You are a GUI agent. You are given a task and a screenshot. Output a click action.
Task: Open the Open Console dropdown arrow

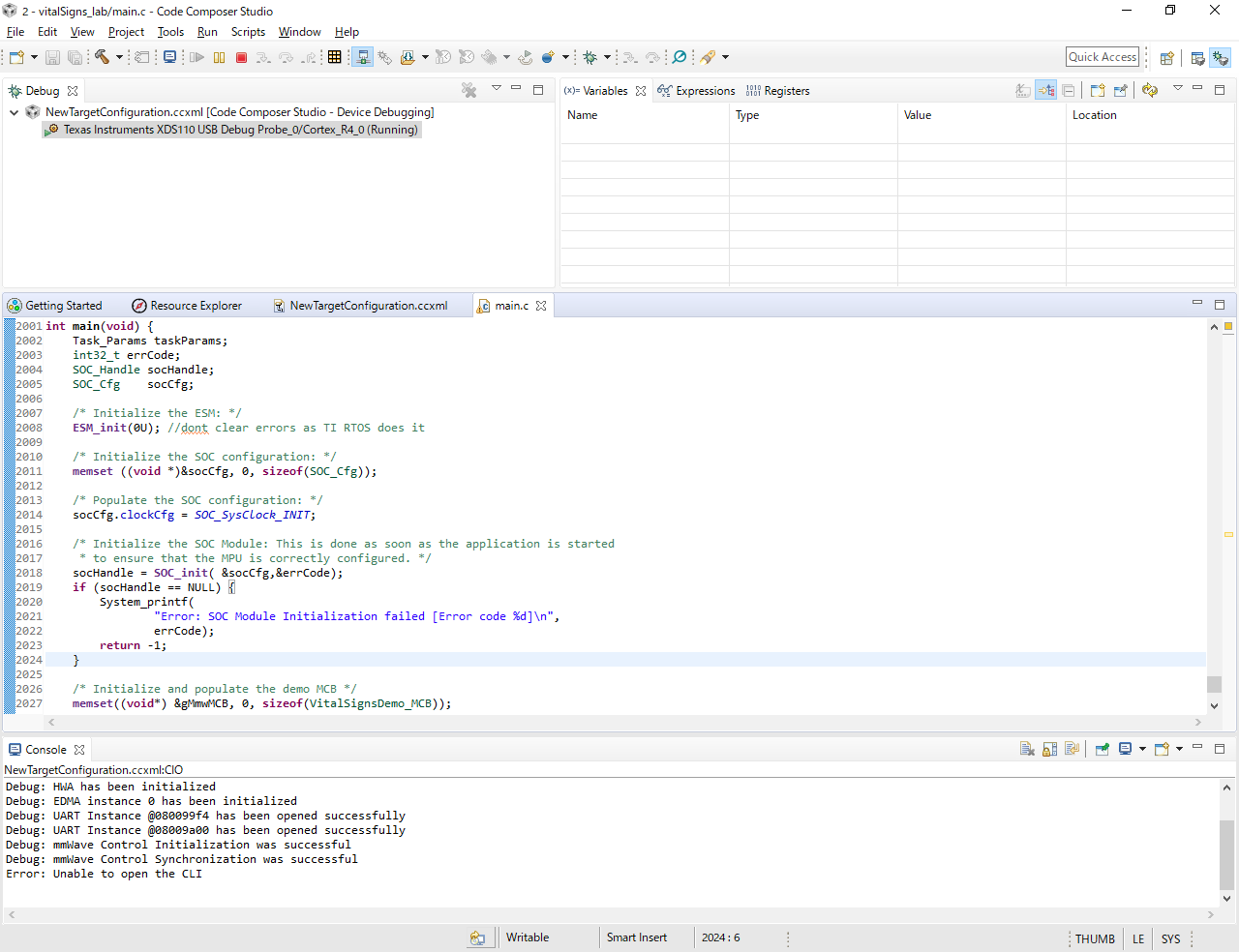coord(1179,749)
